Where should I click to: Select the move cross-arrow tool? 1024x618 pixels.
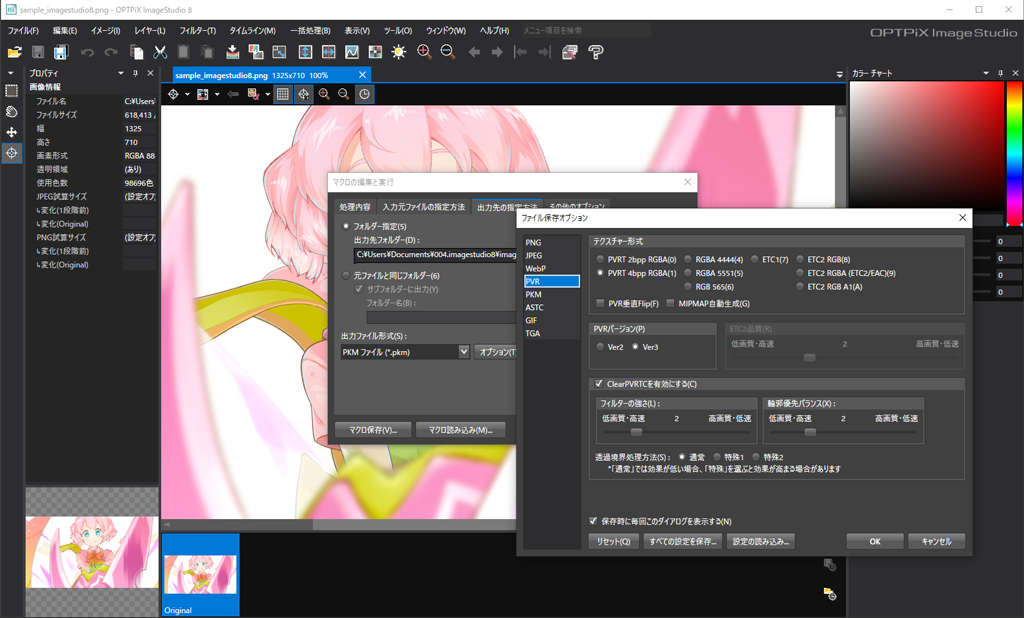pyautogui.click(x=12, y=133)
